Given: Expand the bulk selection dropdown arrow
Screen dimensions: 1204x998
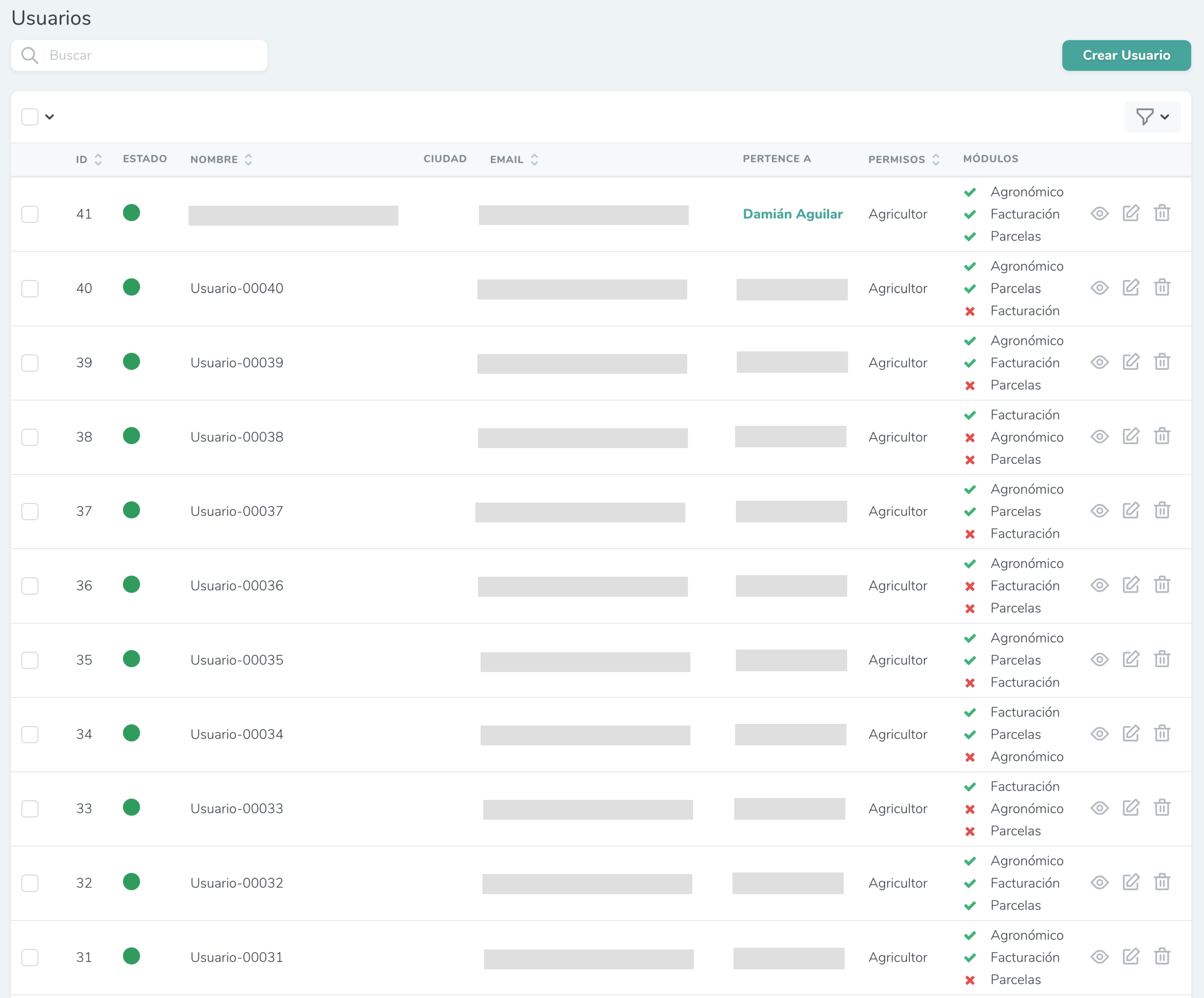Looking at the screenshot, I should coord(50,117).
